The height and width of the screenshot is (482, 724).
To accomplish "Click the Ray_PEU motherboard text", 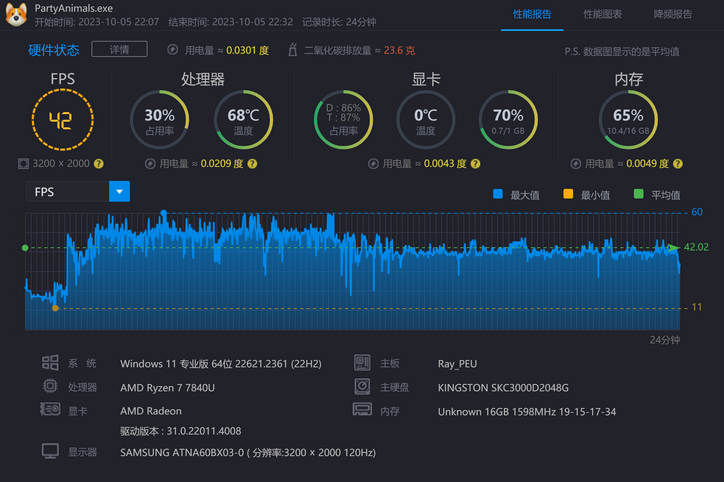I will pos(457,364).
